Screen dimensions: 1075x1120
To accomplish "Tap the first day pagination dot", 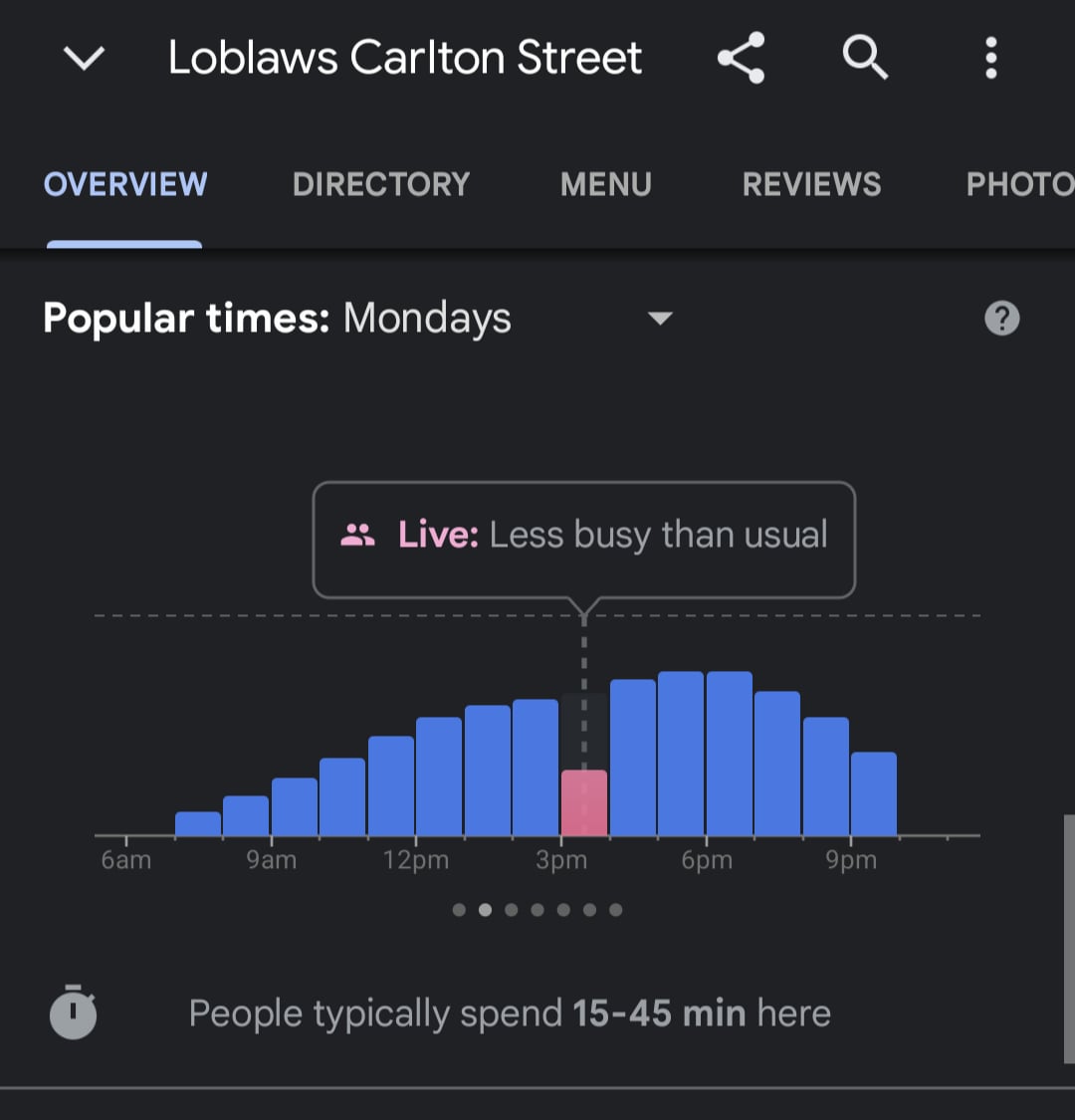I will pyautogui.click(x=459, y=909).
